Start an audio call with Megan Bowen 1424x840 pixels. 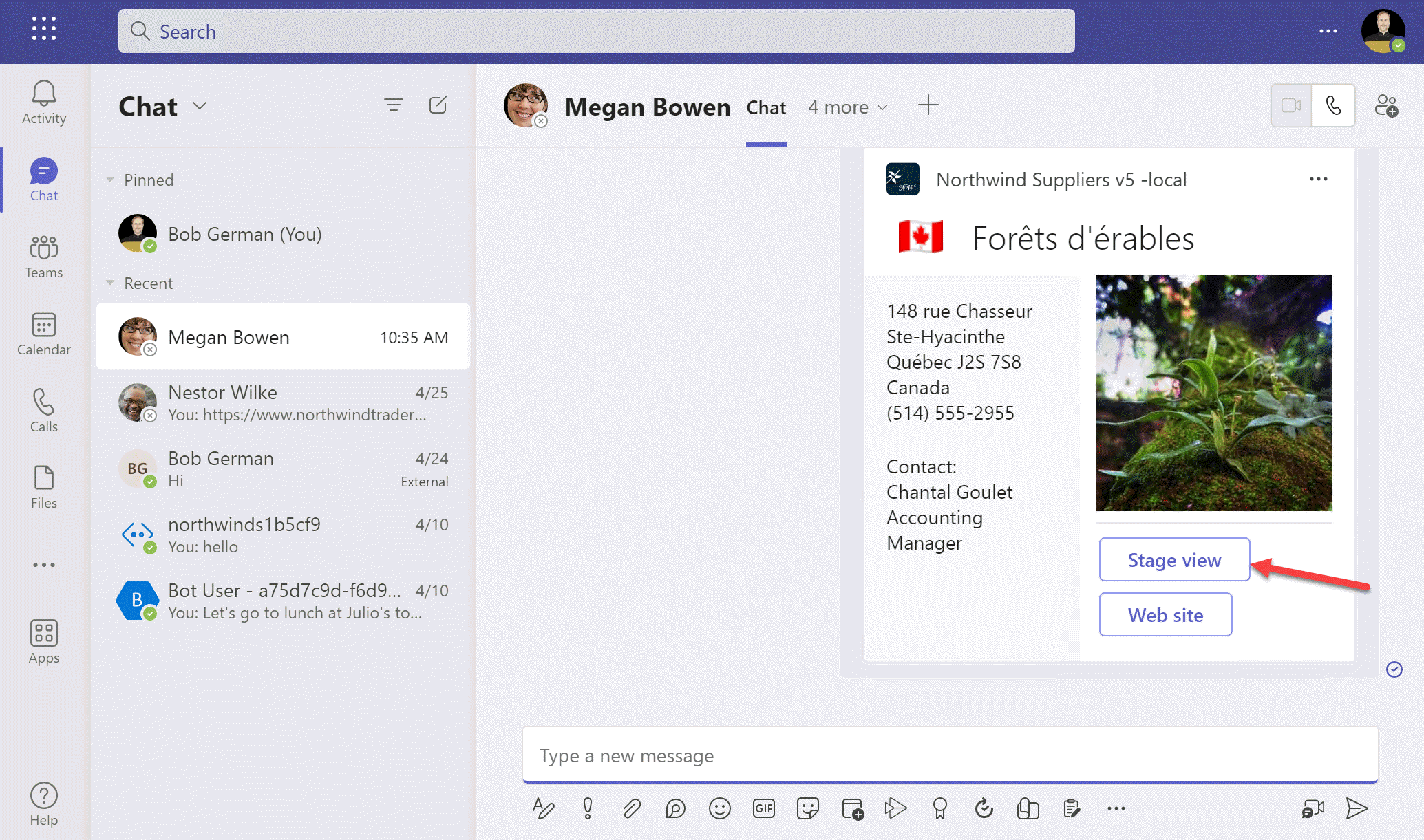click(1334, 105)
